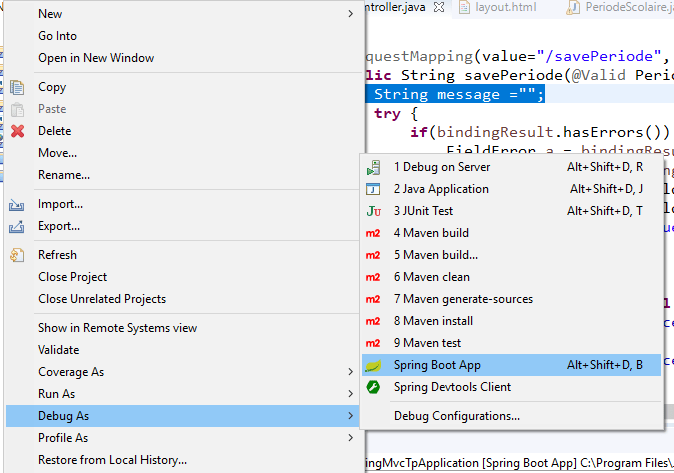Expand the Profile As submenu arrow
674x473 pixels.
pyautogui.click(x=351, y=438)
